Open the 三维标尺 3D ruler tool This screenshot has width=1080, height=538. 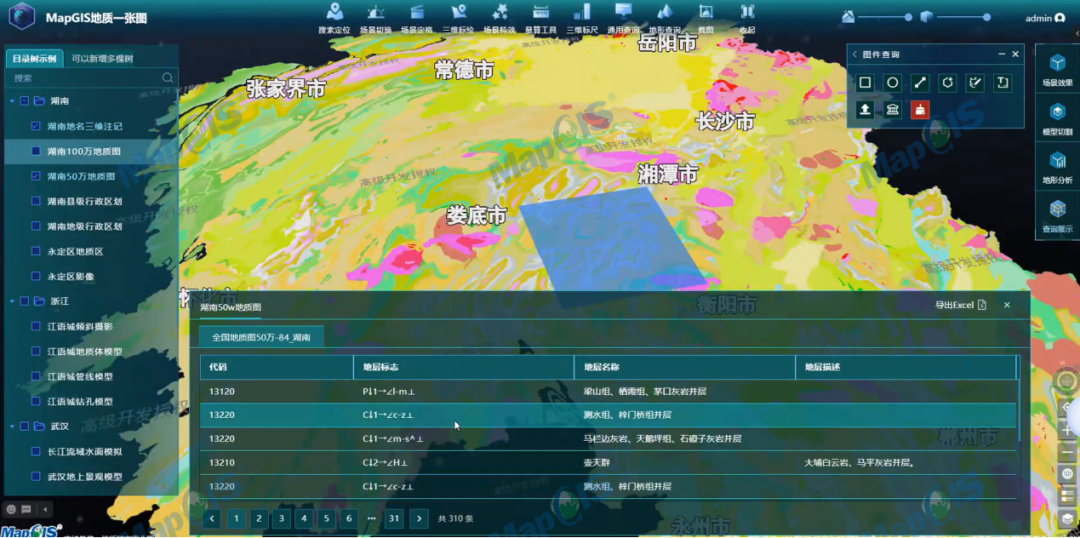(582, 19)
